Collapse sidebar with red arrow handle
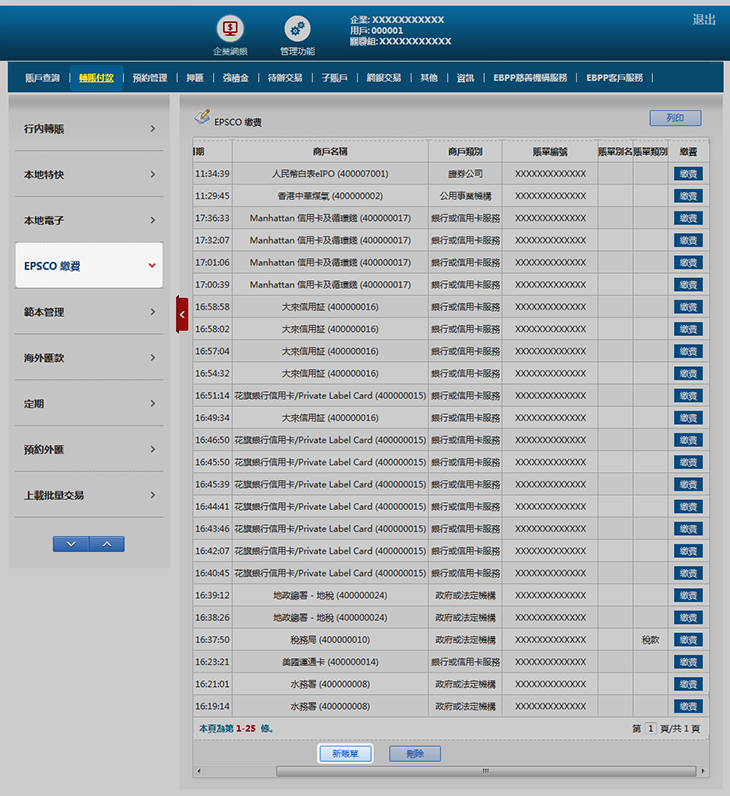 click(x=182, y=315)
